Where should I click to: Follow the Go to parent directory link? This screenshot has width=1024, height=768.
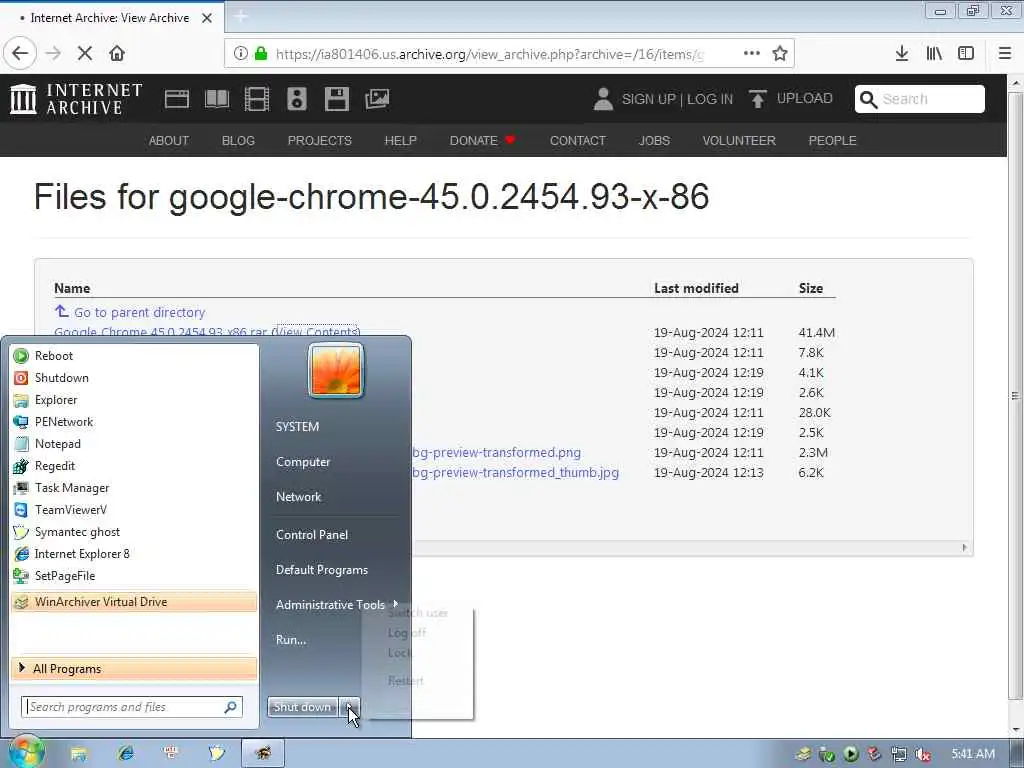pos(139,313)
